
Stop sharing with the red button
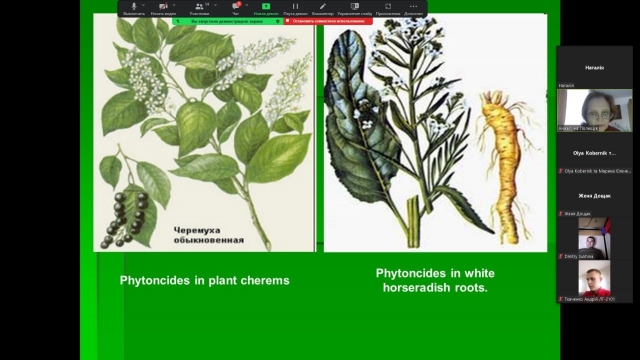coord(328,21)
